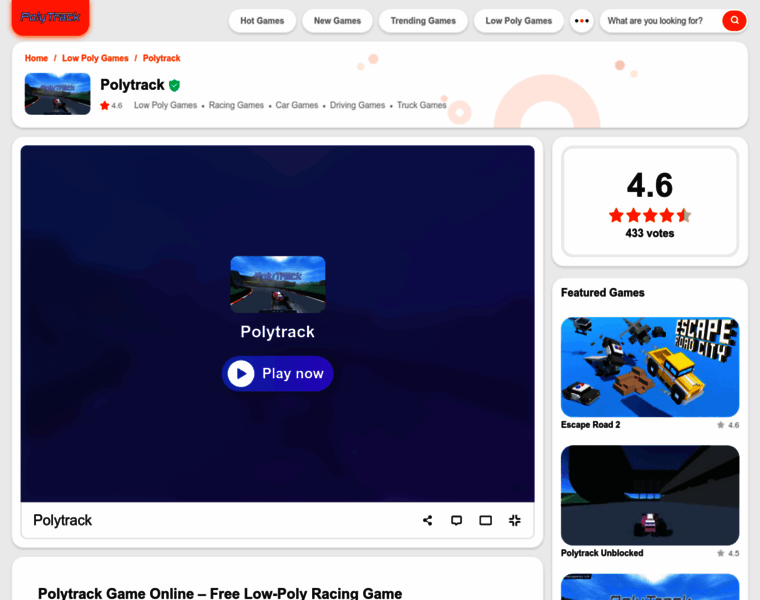Open the New Games menu item
The height and width of the screenshot is (600, 760).
tap(337, 21)
